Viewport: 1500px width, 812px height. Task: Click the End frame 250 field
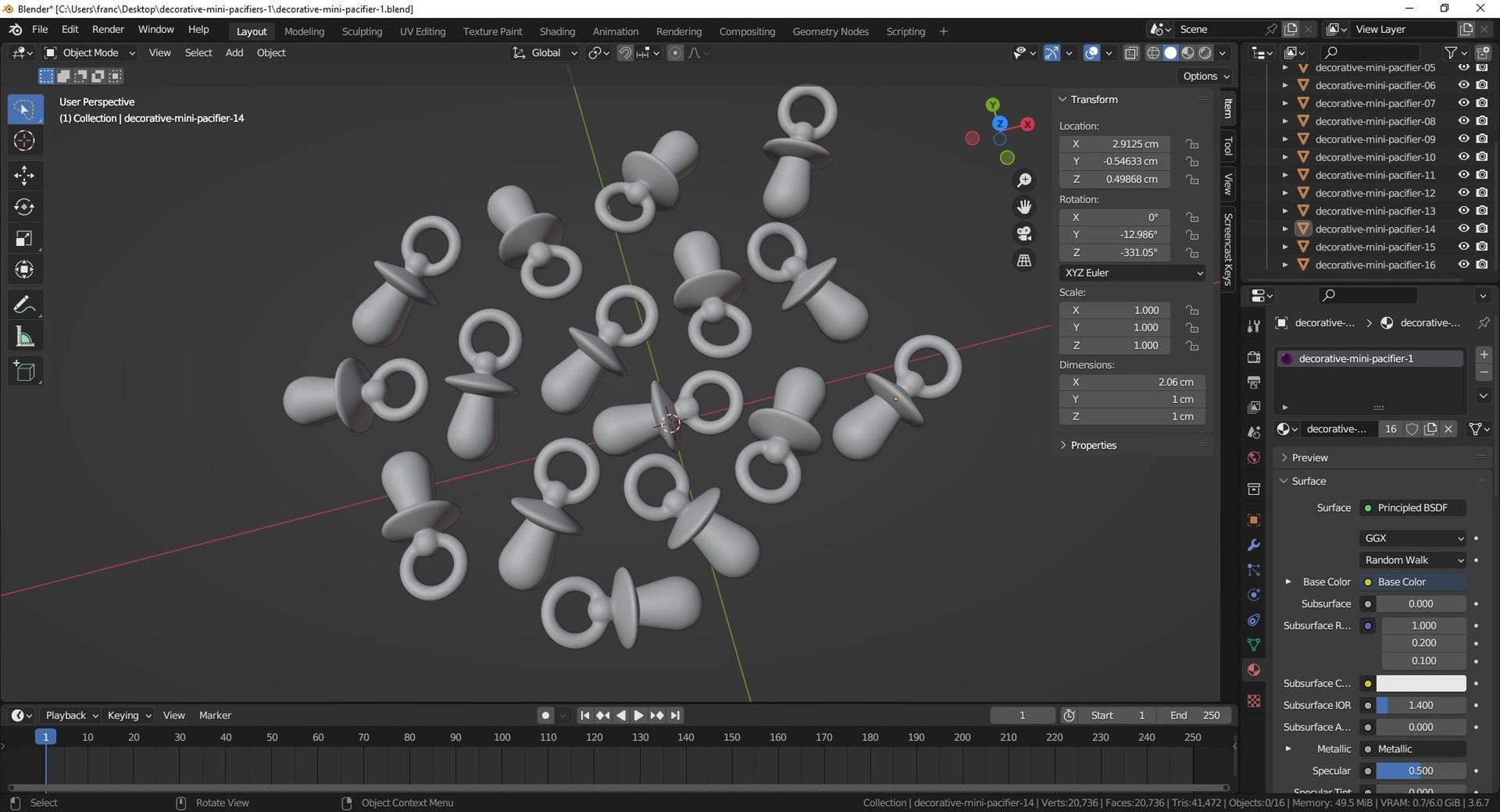pyautogui.click(x=1195, y=715)
